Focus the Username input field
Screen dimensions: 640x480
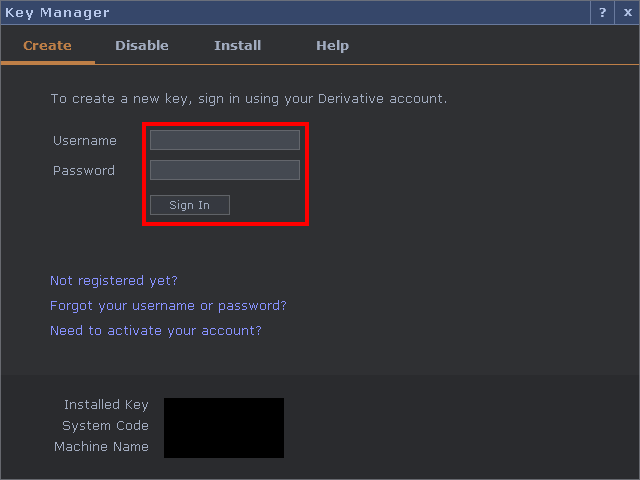click(225, 140)
